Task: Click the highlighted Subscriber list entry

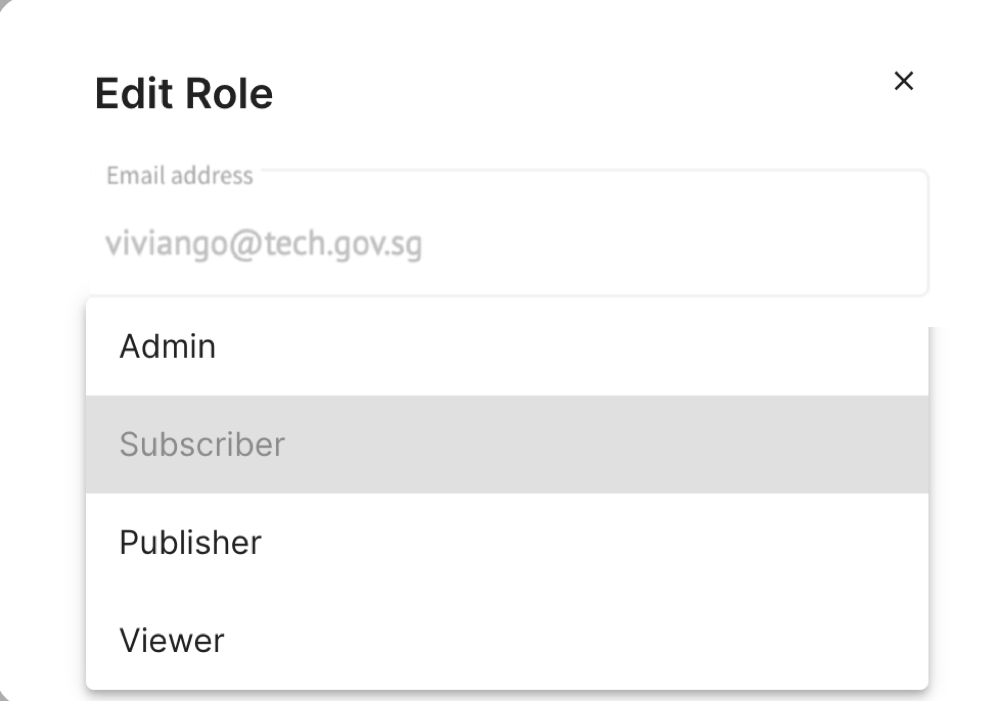Action: click(506, 444)
